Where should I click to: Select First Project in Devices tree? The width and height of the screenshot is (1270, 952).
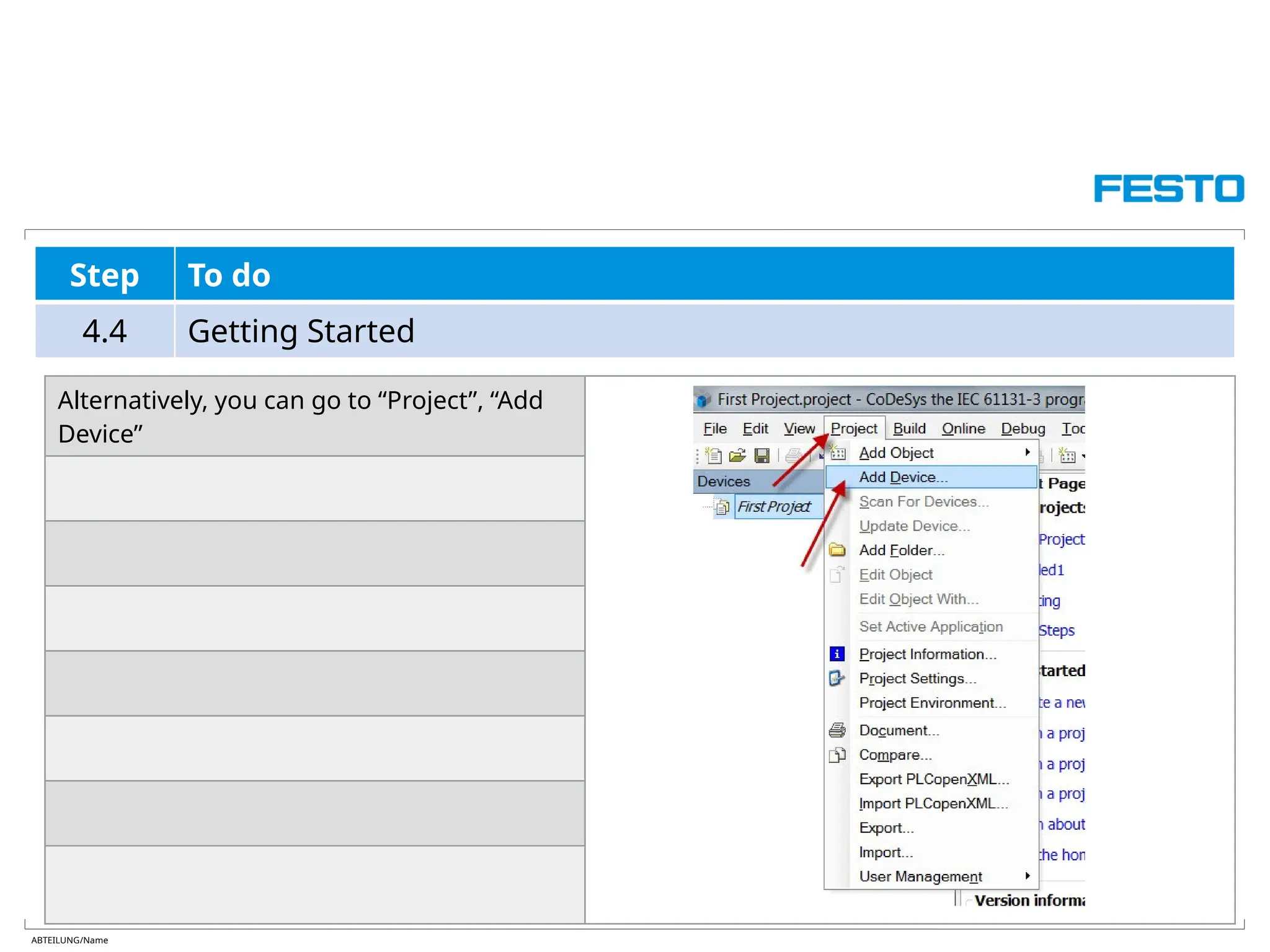[774, 507]
